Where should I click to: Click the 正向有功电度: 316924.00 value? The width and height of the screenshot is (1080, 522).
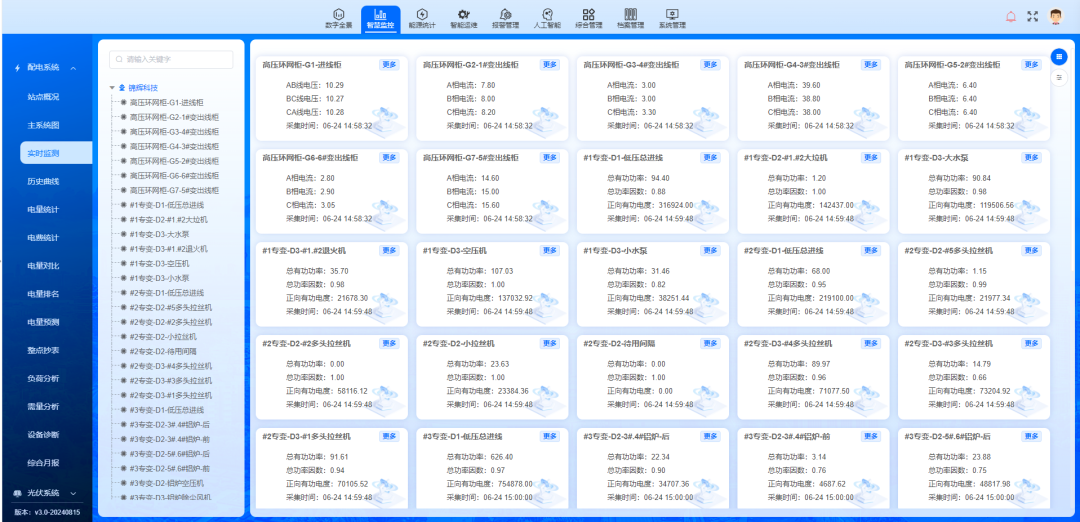pyautogui.click(x=650, y=205)
